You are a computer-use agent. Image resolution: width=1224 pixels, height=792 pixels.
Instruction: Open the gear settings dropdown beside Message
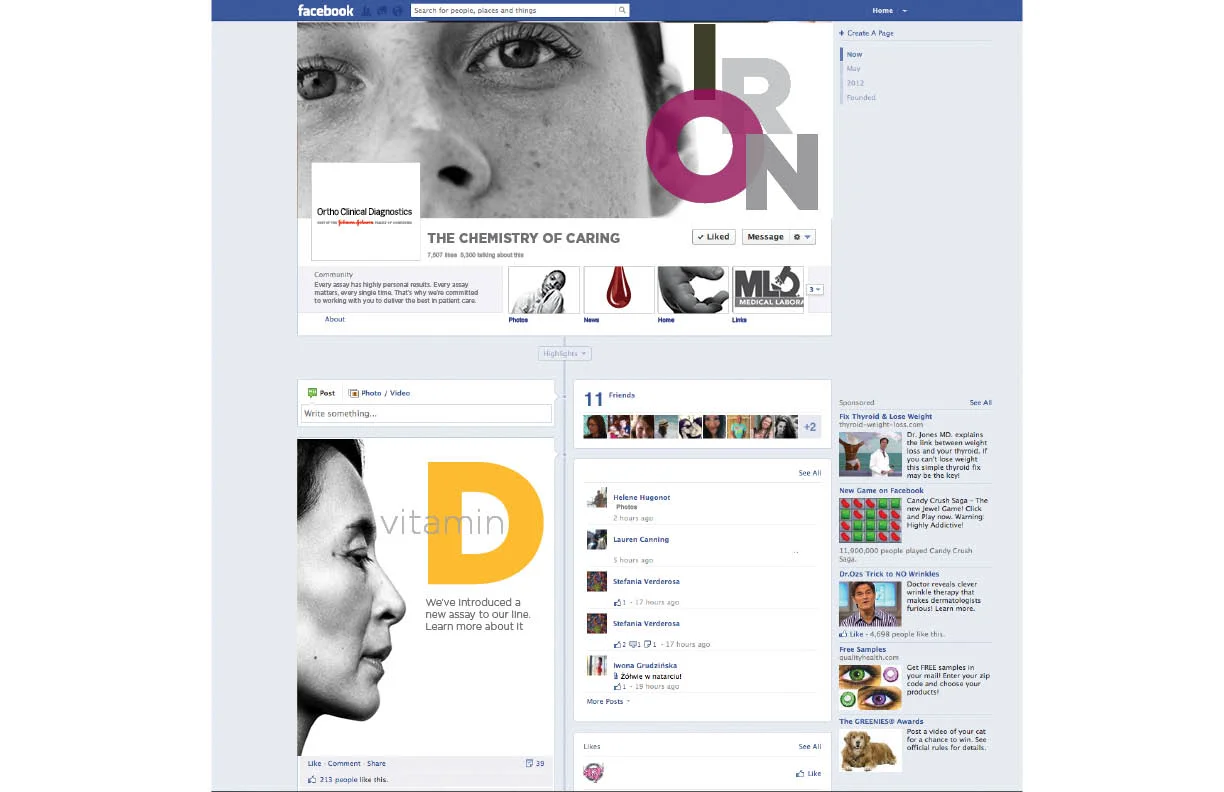pyautogui.click(x=803, y=237)
